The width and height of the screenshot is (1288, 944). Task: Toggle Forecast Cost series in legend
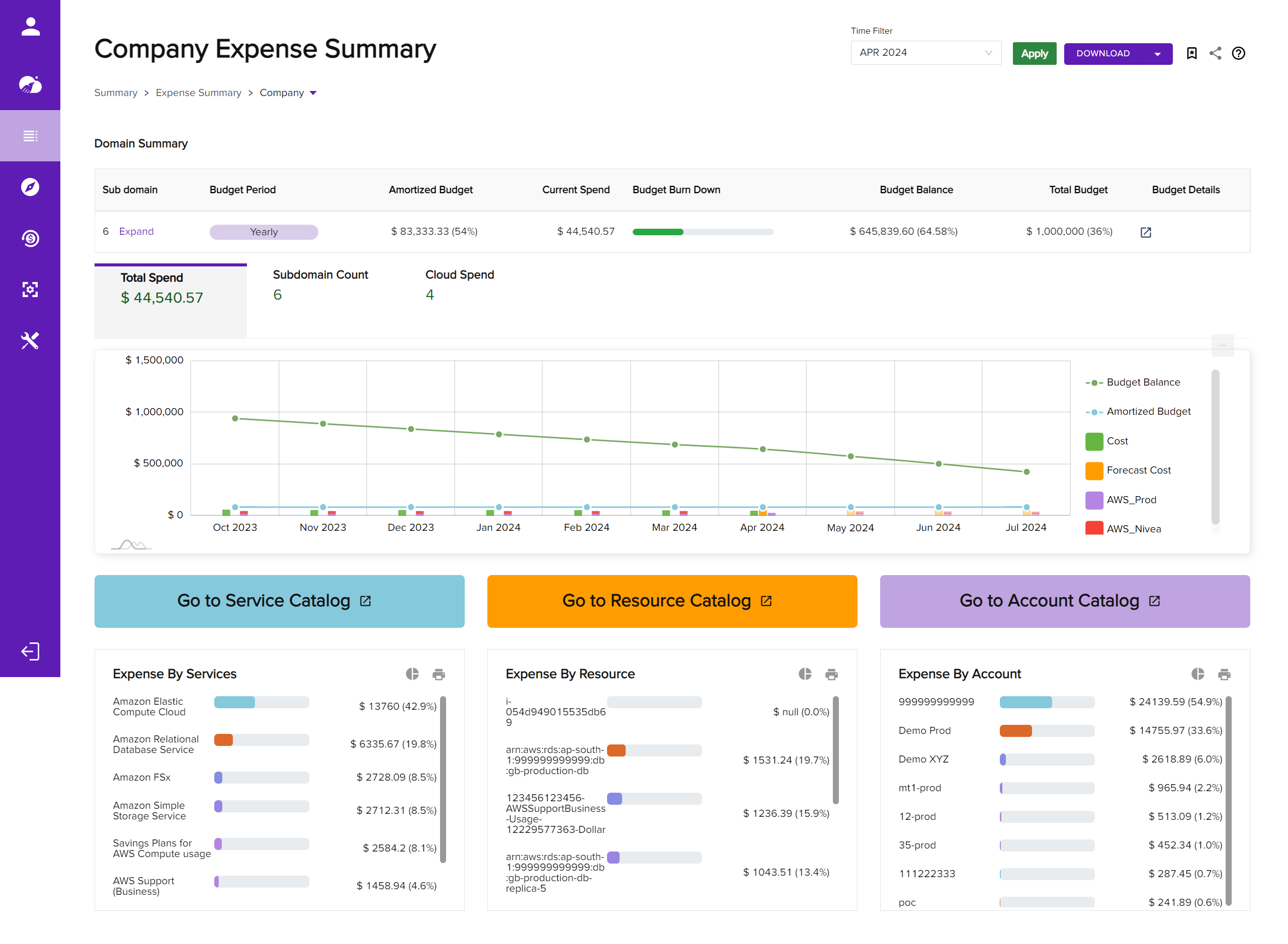[1128, 470]
